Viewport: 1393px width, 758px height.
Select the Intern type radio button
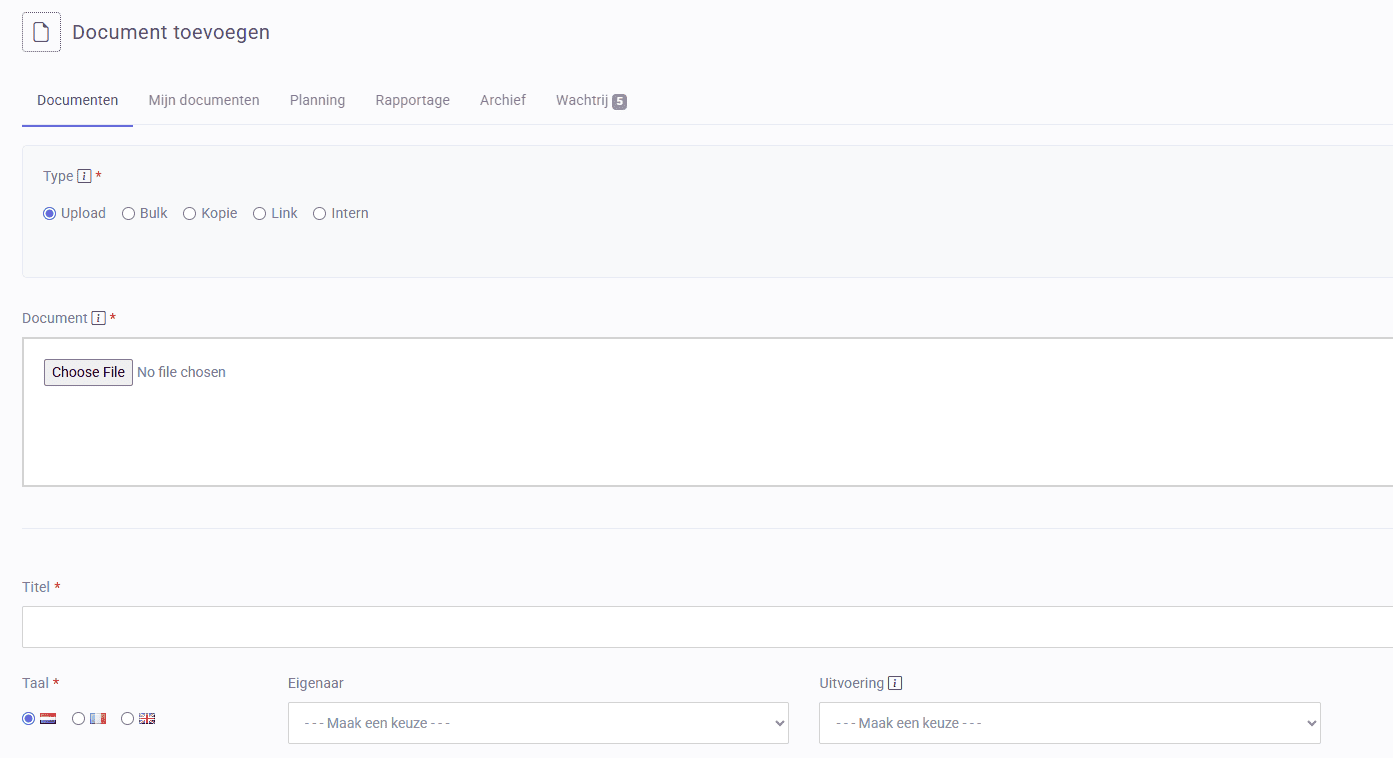(x=319, y=213)
